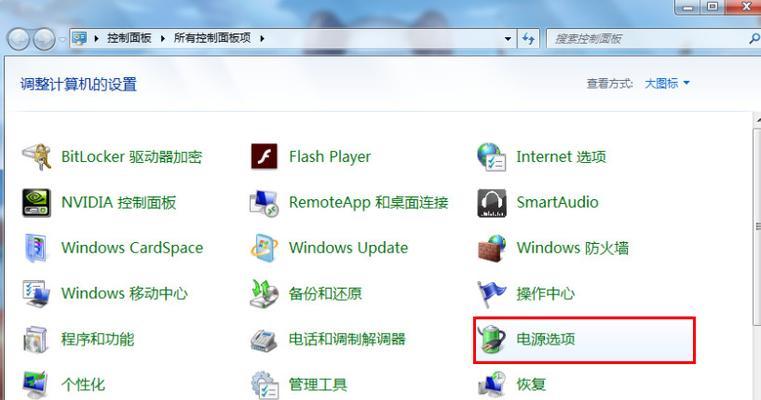This screenshot has height=400, width=761.
Task: Open the 电源选项 battery icon
Action: [x=491, y=339]
